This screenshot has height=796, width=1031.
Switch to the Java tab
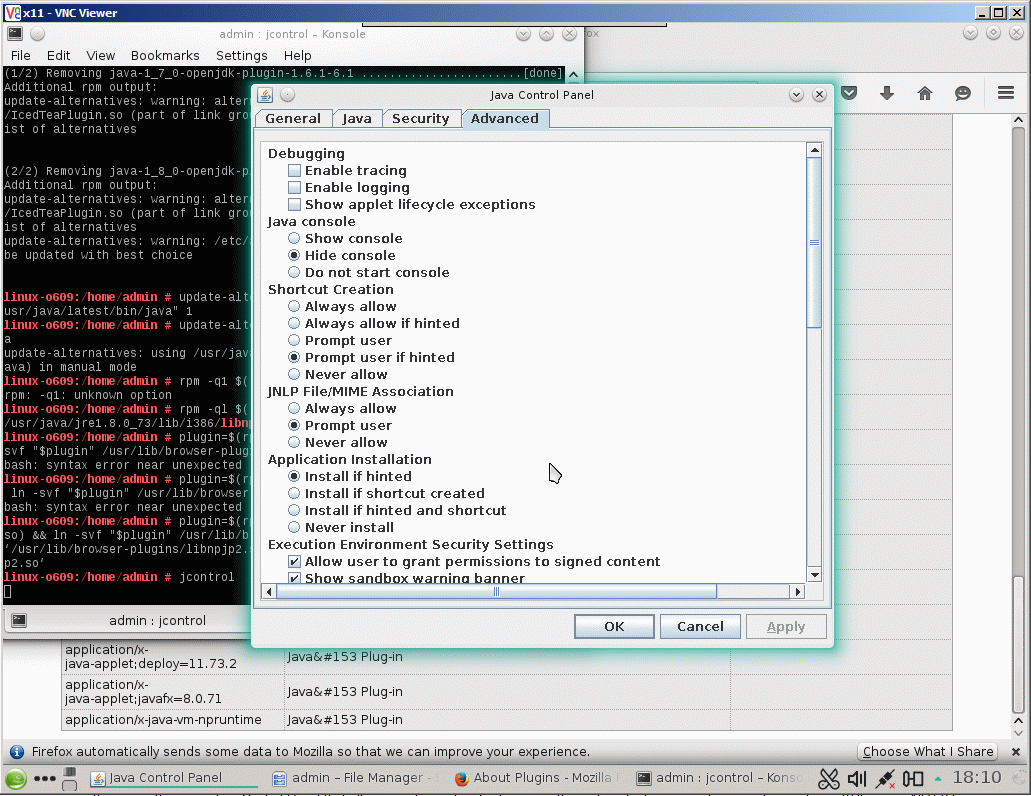coord(357,118)
